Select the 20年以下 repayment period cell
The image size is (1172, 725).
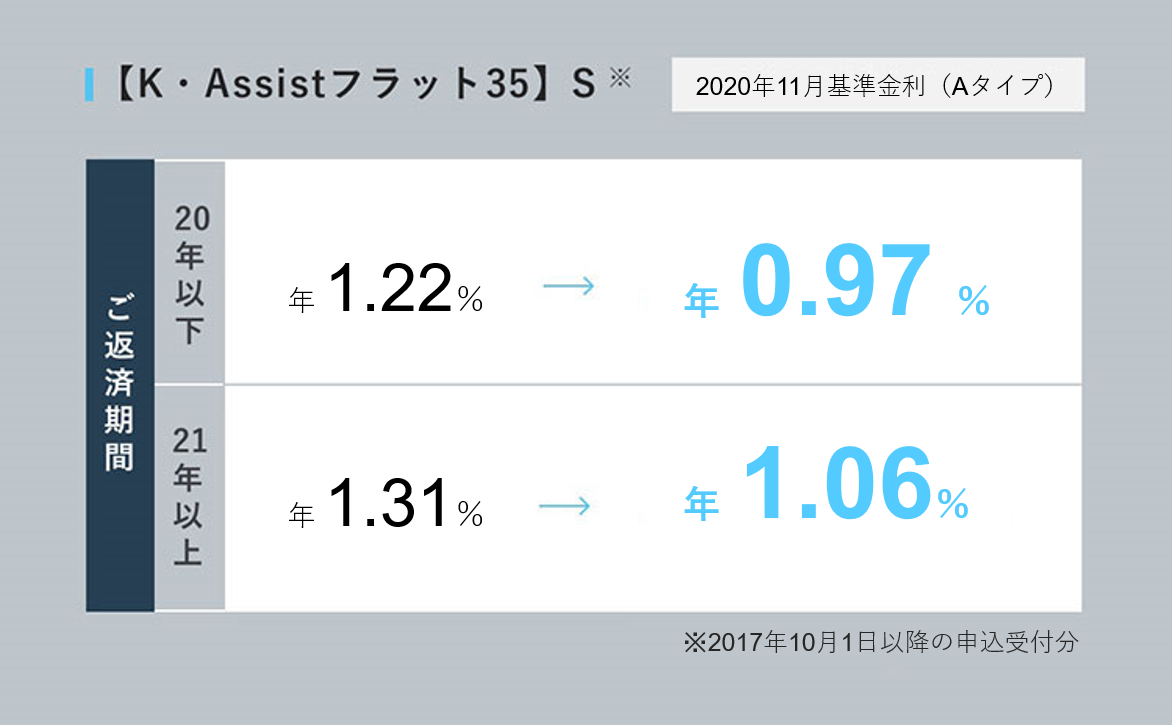click(x=190, y=273)
